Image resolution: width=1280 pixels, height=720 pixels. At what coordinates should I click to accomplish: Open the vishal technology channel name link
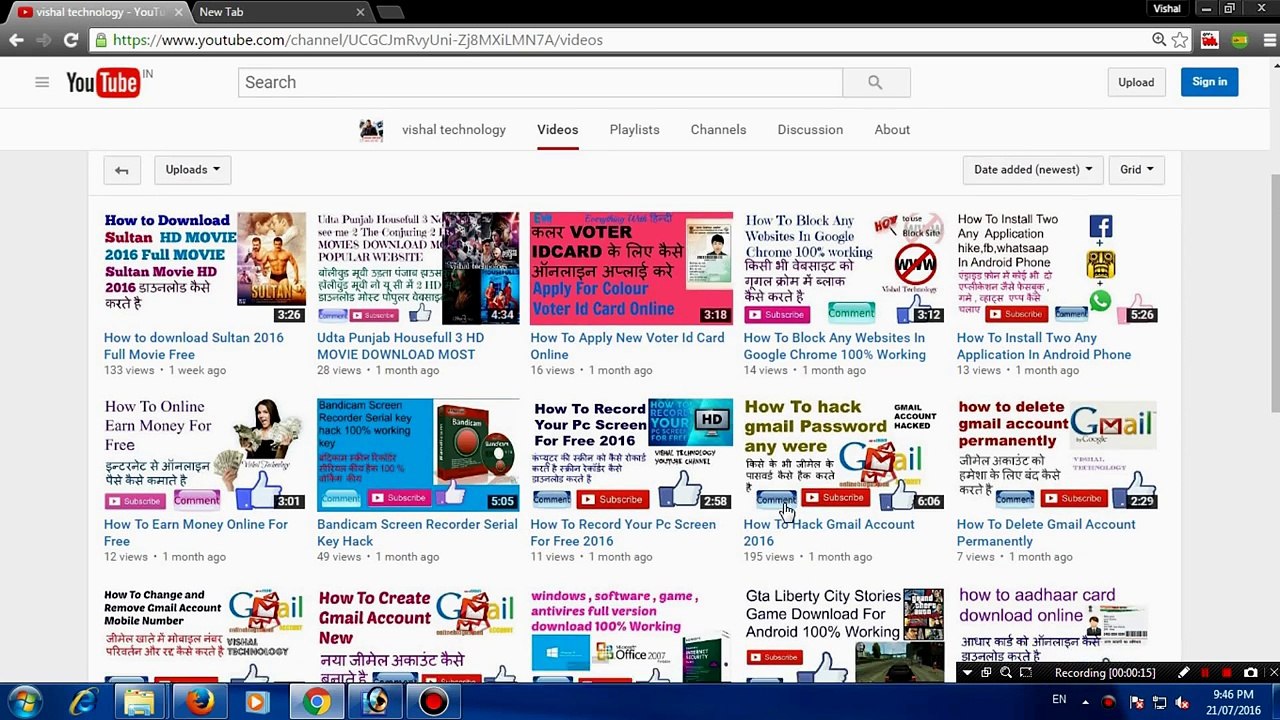pos(454,130)
